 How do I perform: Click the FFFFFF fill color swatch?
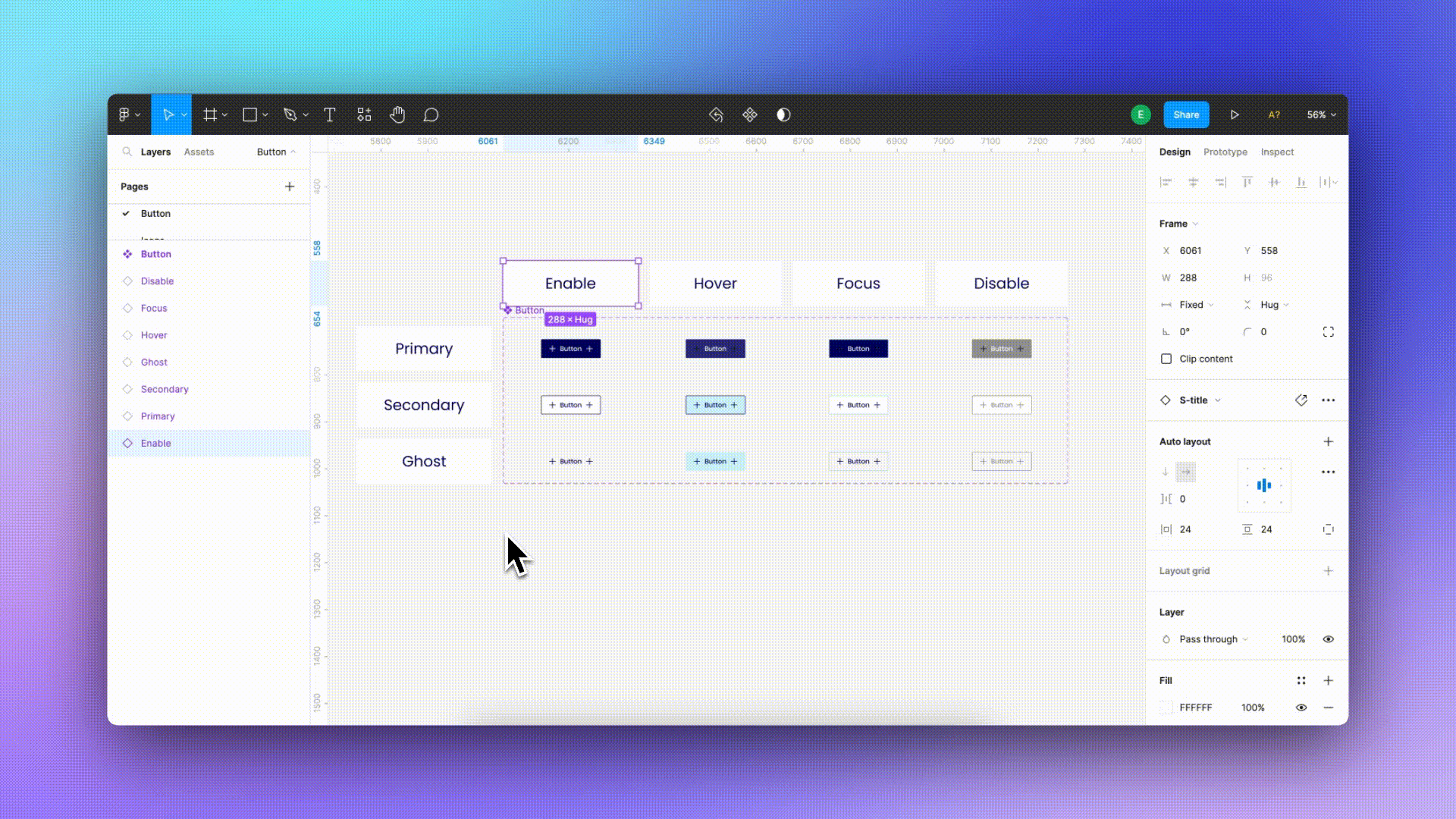pos(1166,708)
